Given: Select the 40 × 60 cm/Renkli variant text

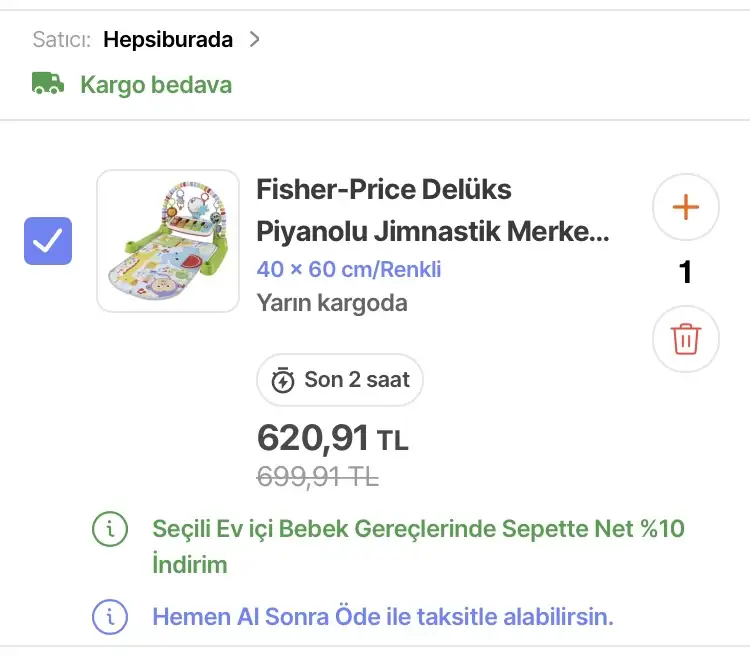Looking at the screenshot, I should (349, 269).
